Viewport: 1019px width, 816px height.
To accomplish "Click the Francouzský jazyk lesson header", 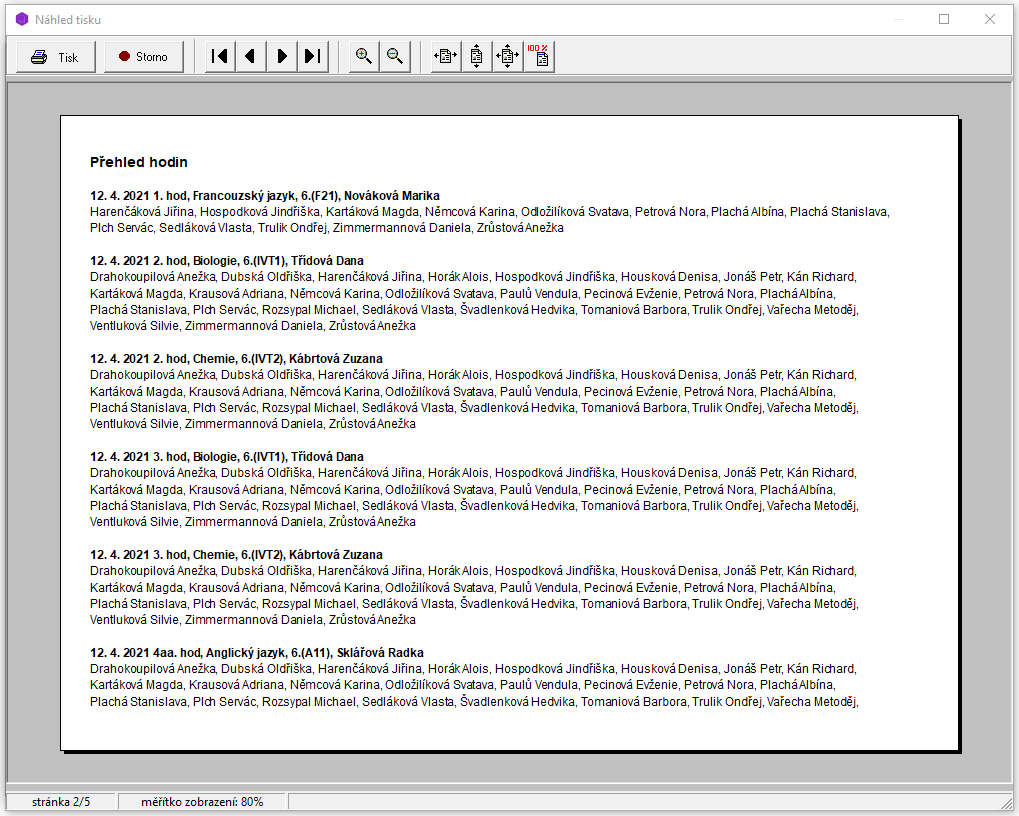I will click(265, 196).
